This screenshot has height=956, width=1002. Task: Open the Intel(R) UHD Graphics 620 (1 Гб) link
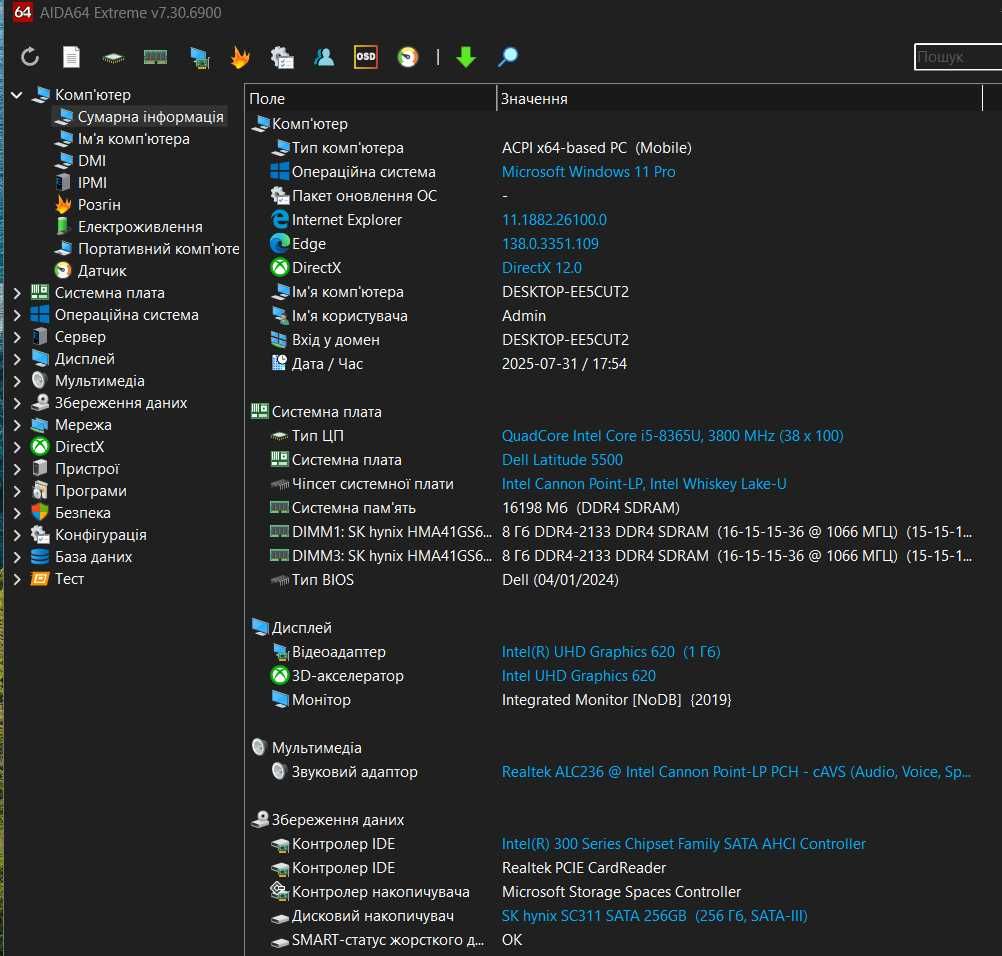(611, 652)
